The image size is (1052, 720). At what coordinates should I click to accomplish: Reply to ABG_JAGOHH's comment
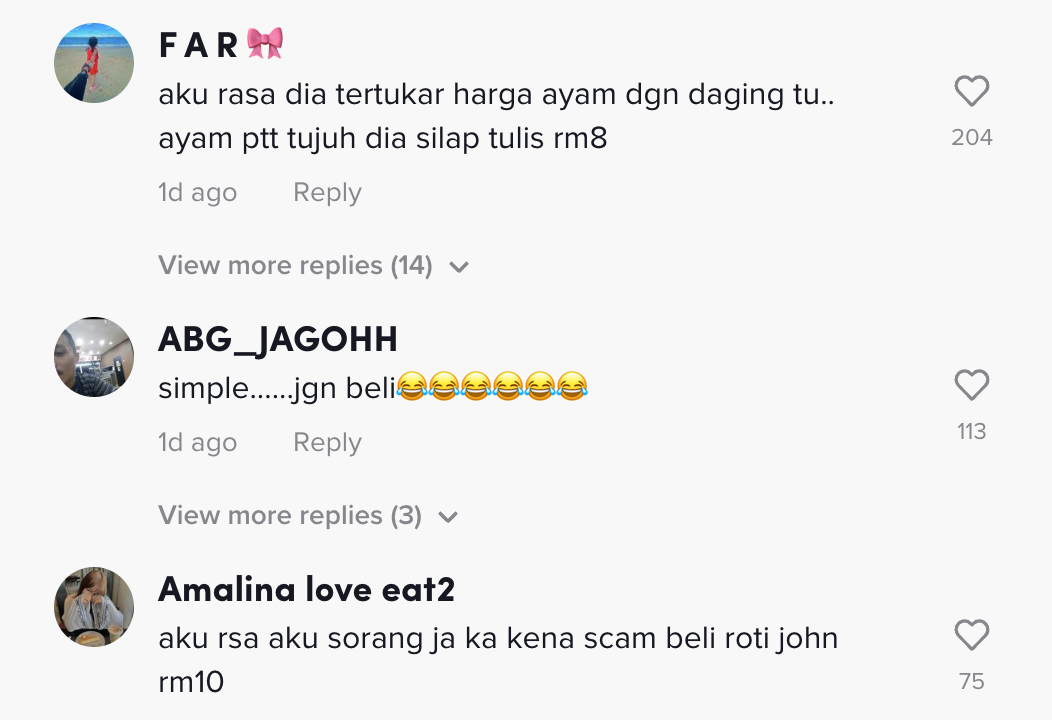coord(327,443)
